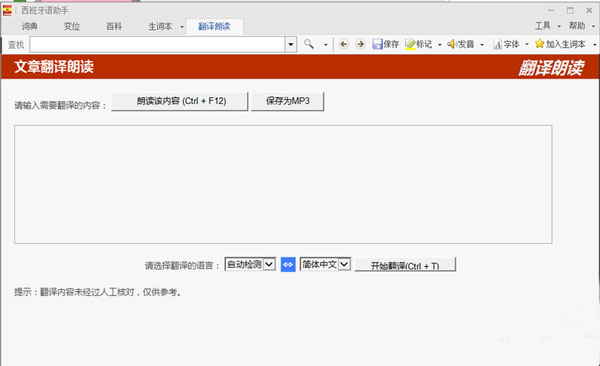Expand the 加入生词本 dropdown arrow
The height and width of the screenshot is (366, 600).
pos(594,45)
